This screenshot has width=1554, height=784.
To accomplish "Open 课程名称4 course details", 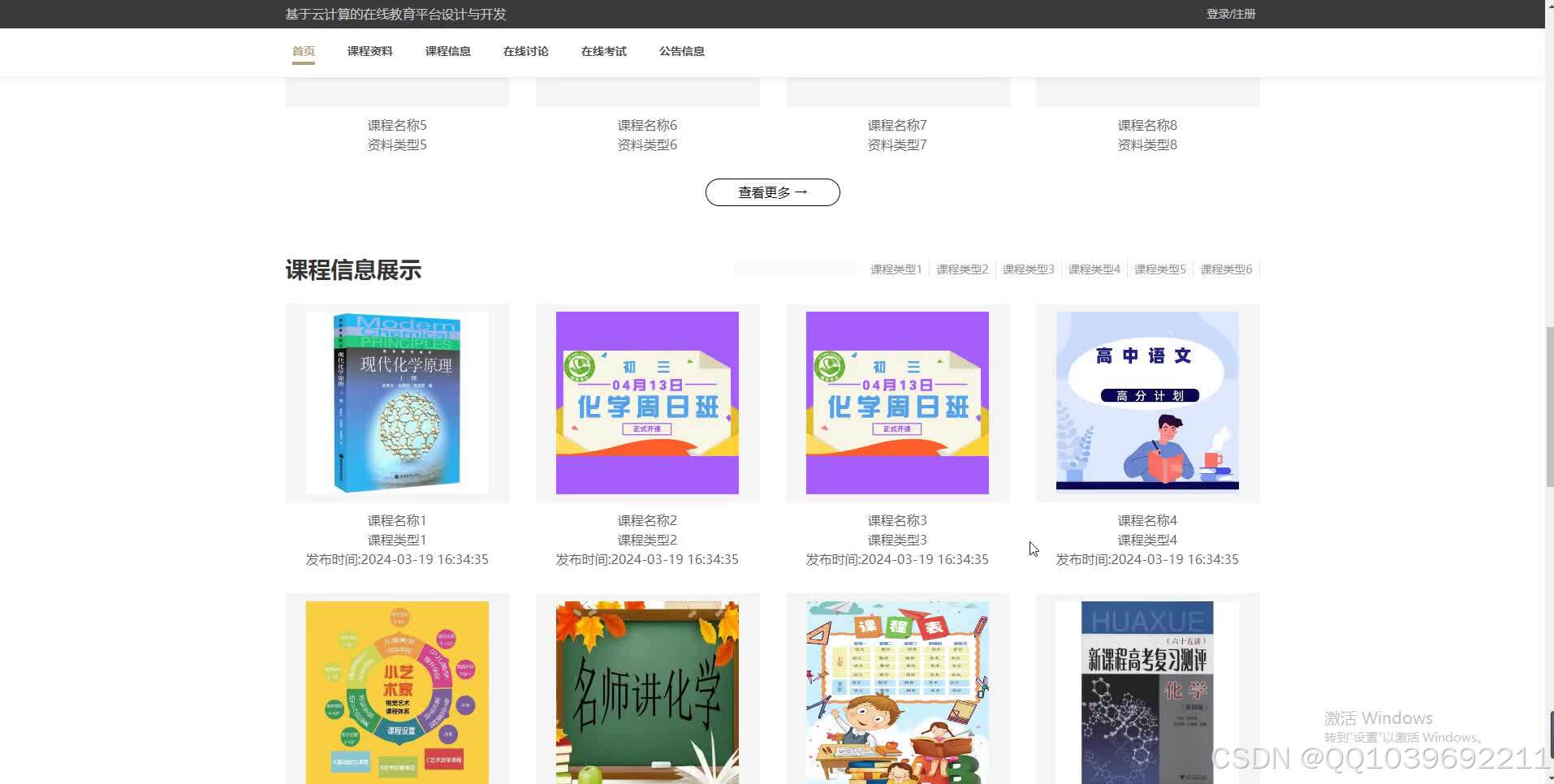I will click(1146, 519).
